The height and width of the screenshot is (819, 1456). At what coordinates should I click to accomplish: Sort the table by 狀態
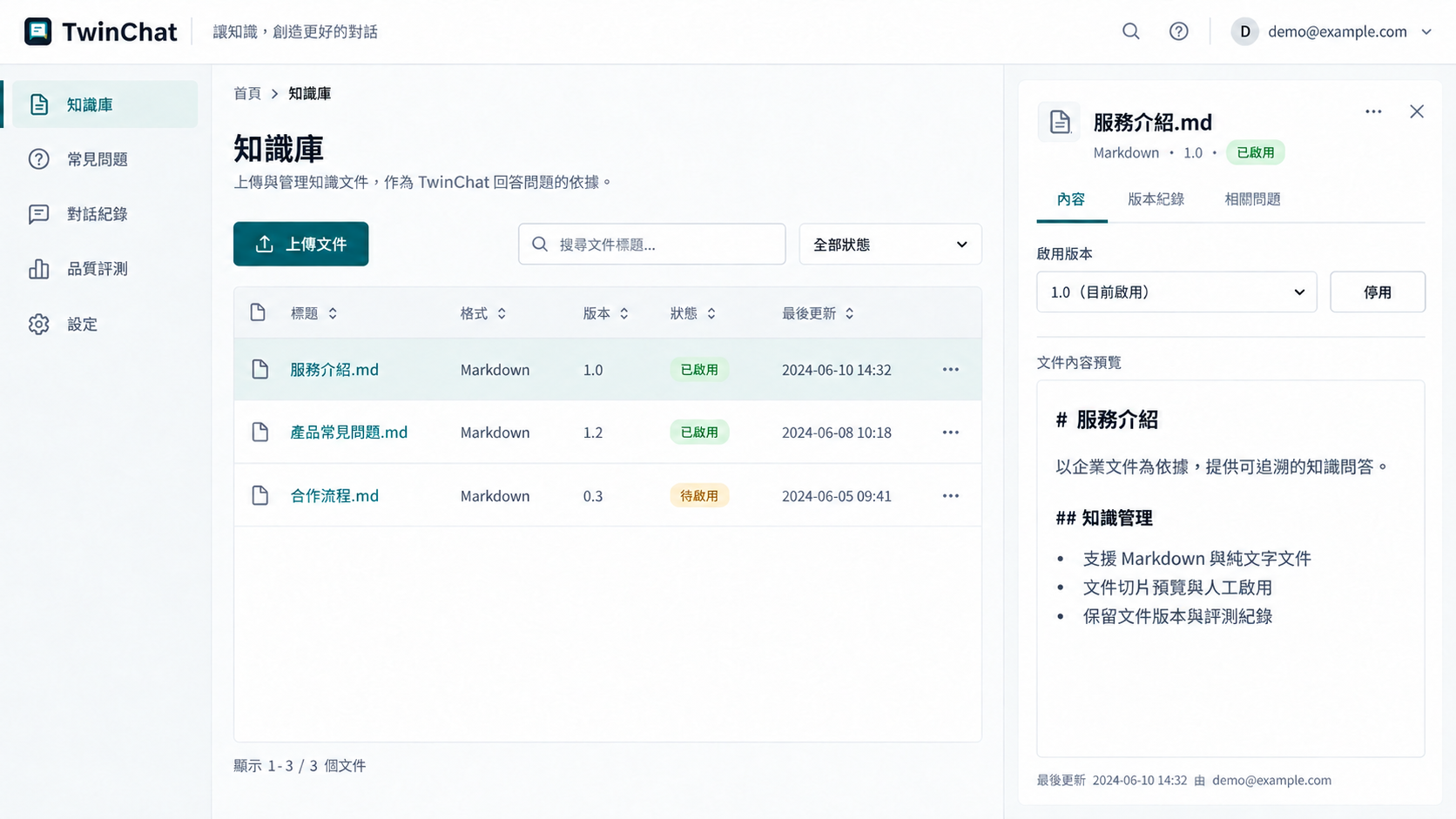pyautogui.click(x=693, y=313)
